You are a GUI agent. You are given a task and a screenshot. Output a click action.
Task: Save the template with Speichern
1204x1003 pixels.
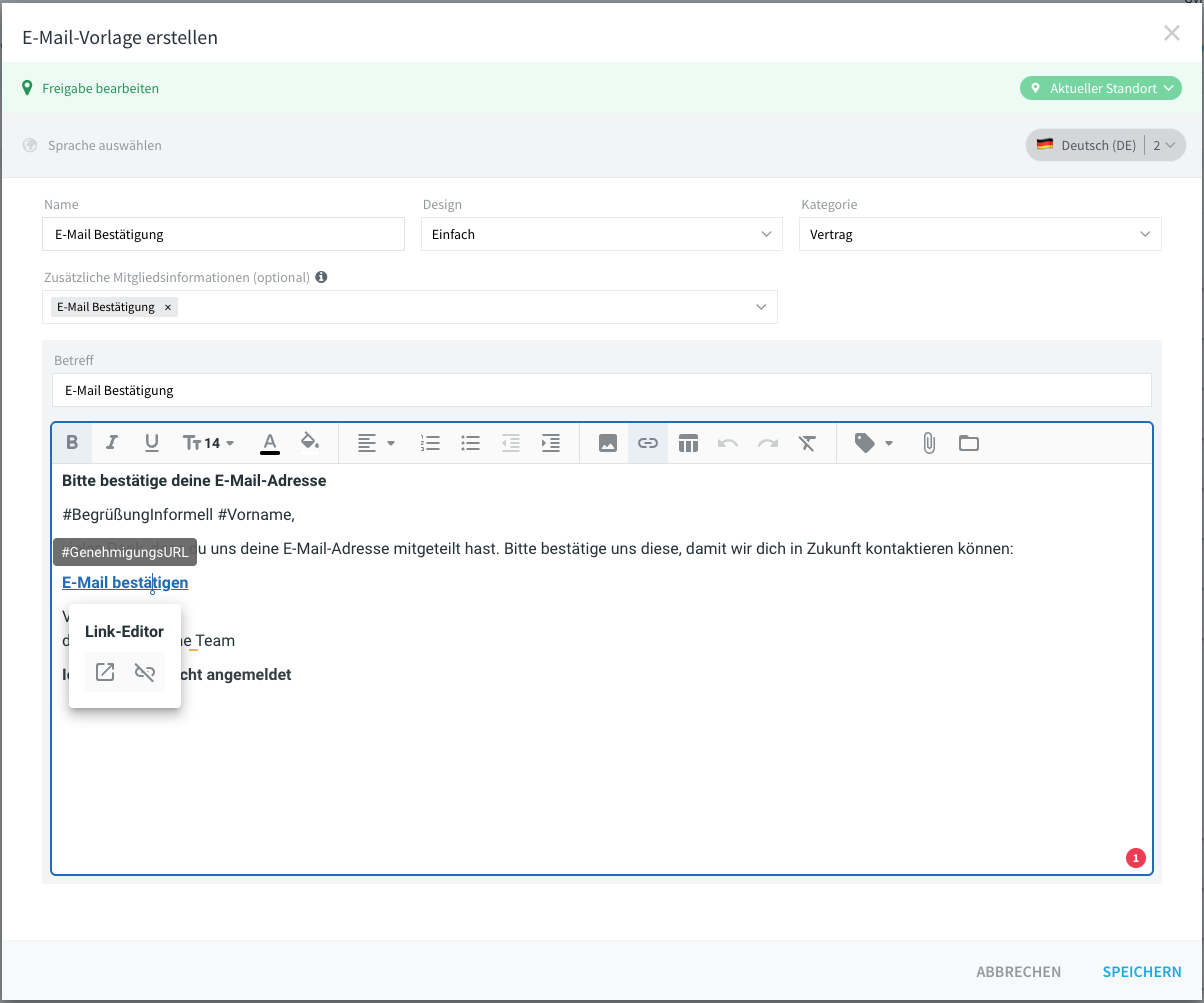click(1142, 972)
